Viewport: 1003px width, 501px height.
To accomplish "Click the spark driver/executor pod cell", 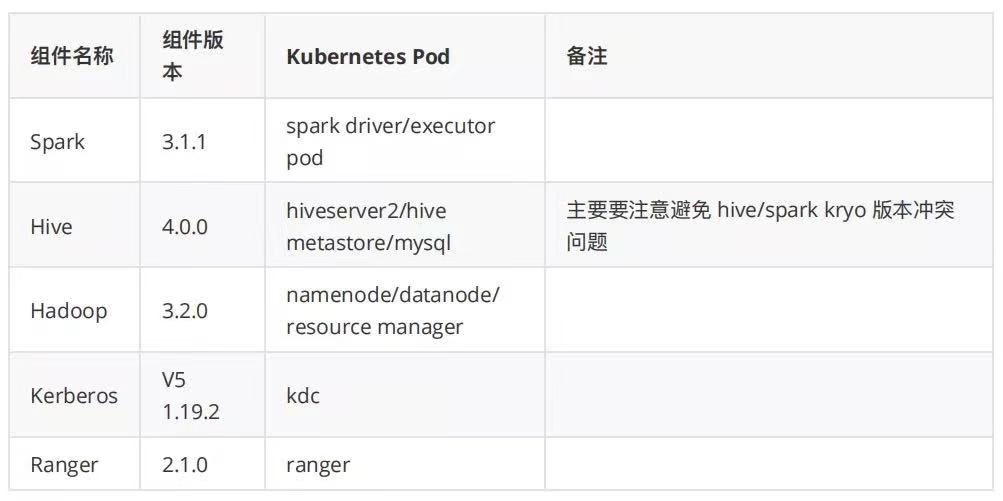I will pos(405,141).
